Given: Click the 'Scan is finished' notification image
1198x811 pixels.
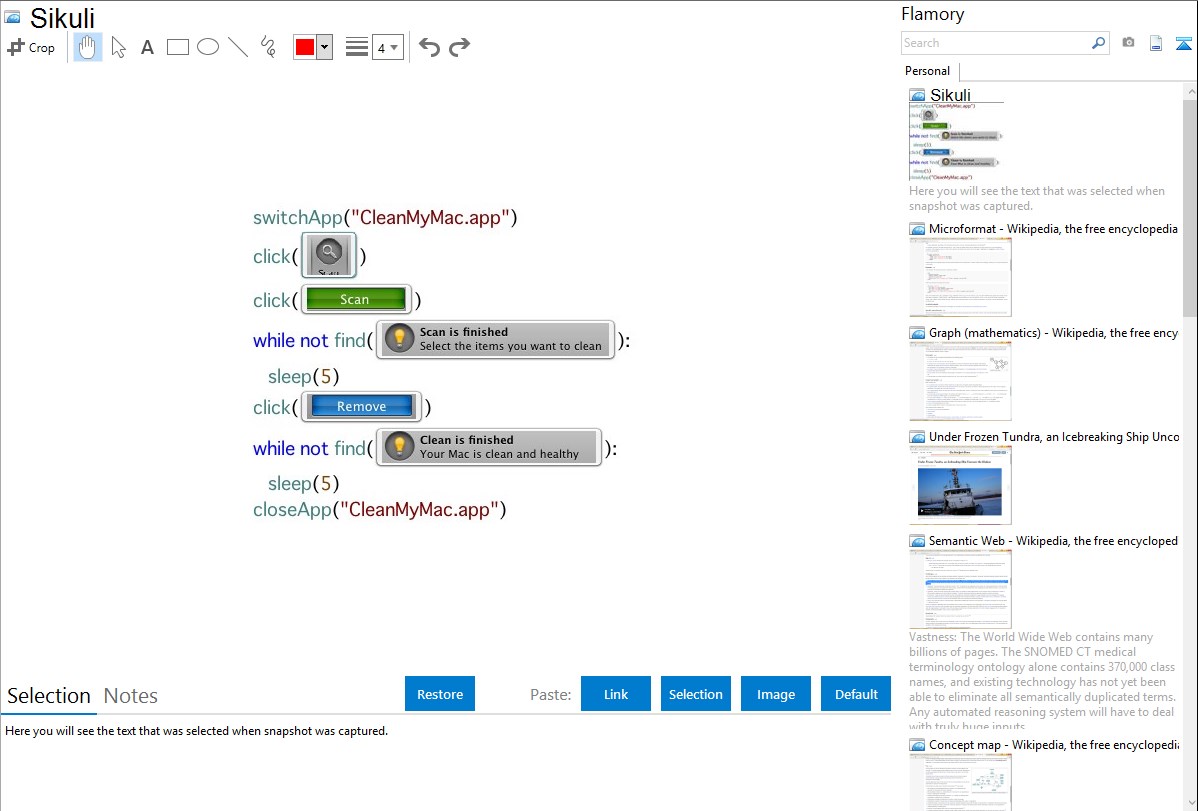Looking at the screenshot, I should [x=496, y=339].
